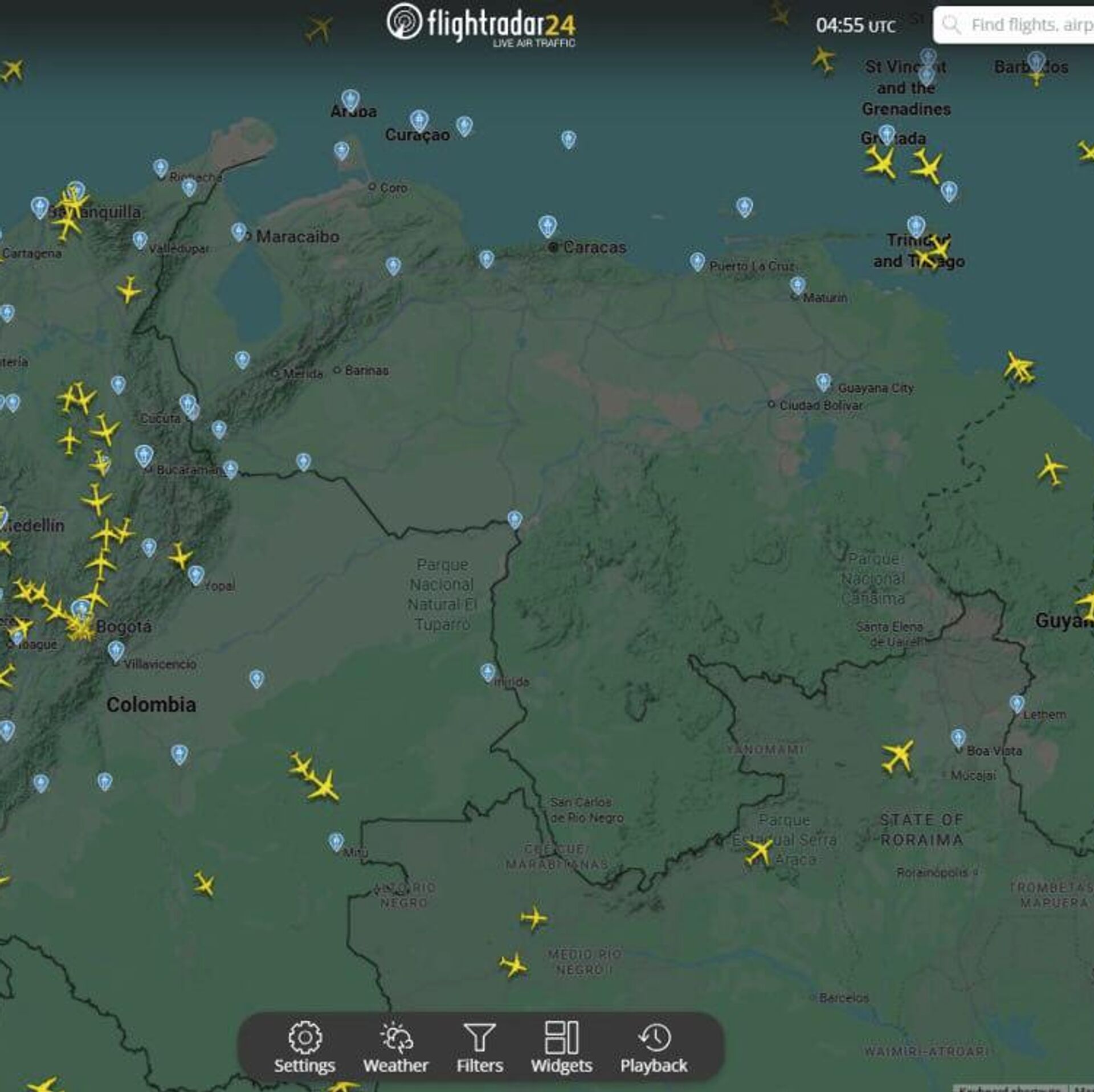
Task: Select the airport pin at Guayana City
Action: (x=823, y=381)
